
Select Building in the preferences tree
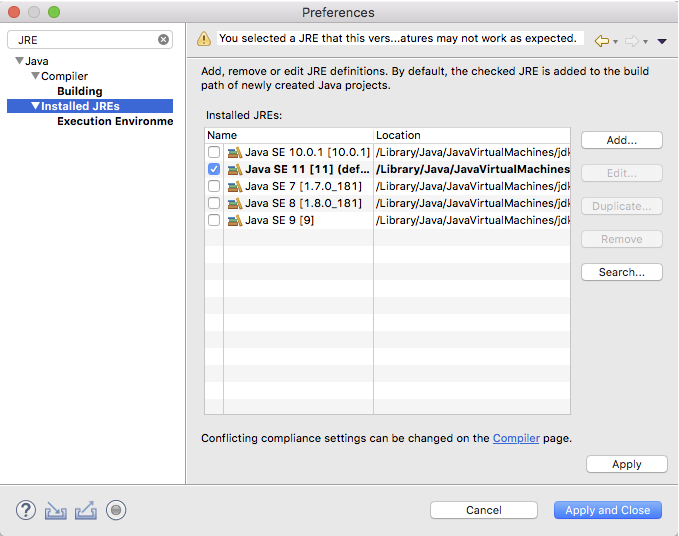coord(80,91)
